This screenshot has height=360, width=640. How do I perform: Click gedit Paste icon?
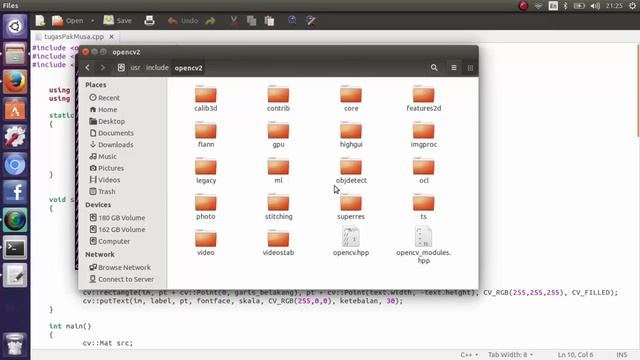tap(269, 20)
